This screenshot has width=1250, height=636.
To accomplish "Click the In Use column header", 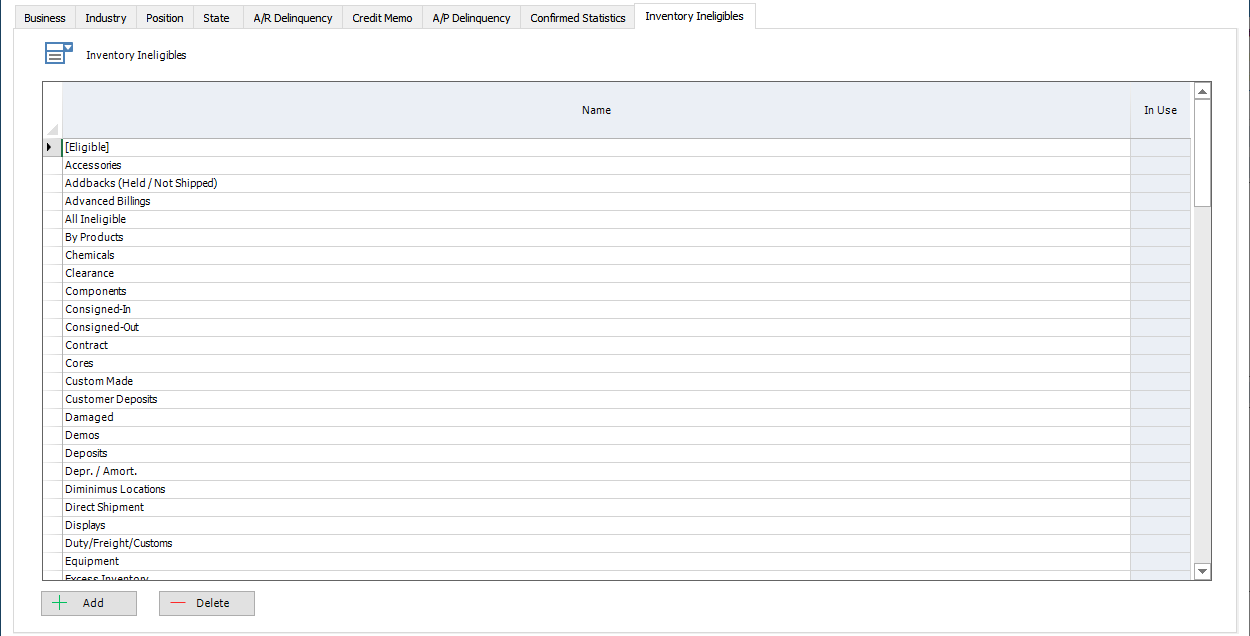I will tap(1160, 110).
